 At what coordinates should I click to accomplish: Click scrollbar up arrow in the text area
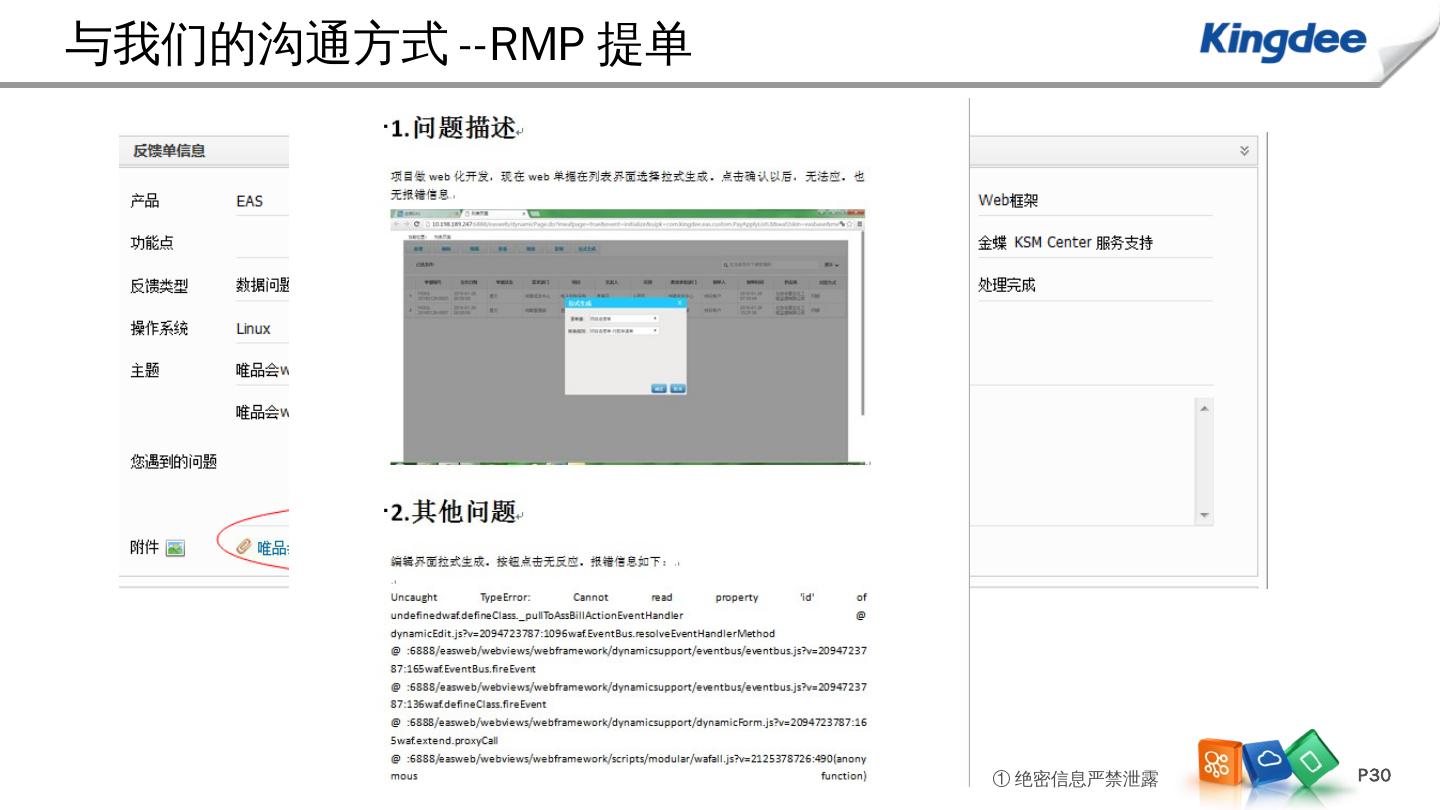[1204, 409]
